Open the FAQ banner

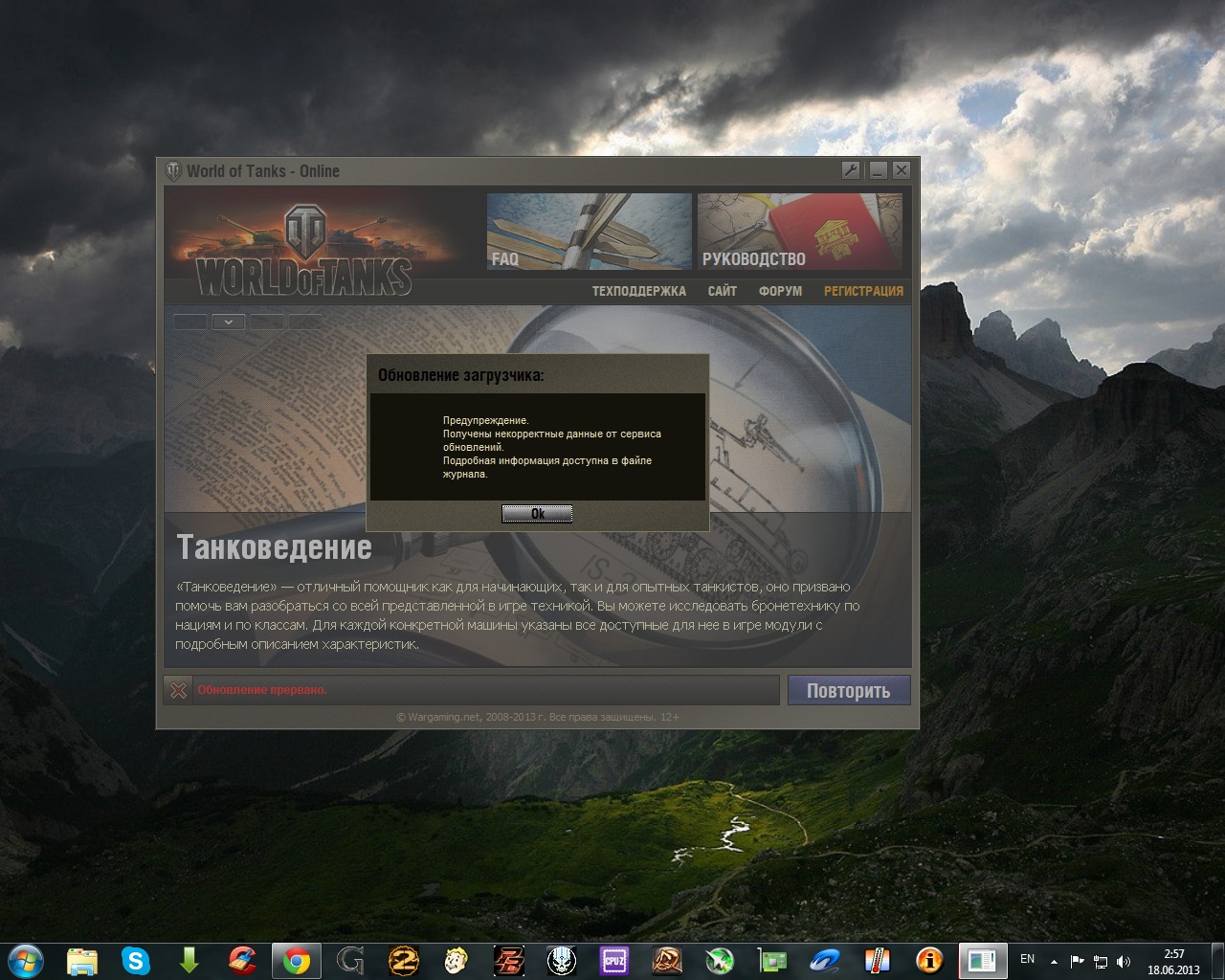[x=589, y=232]
